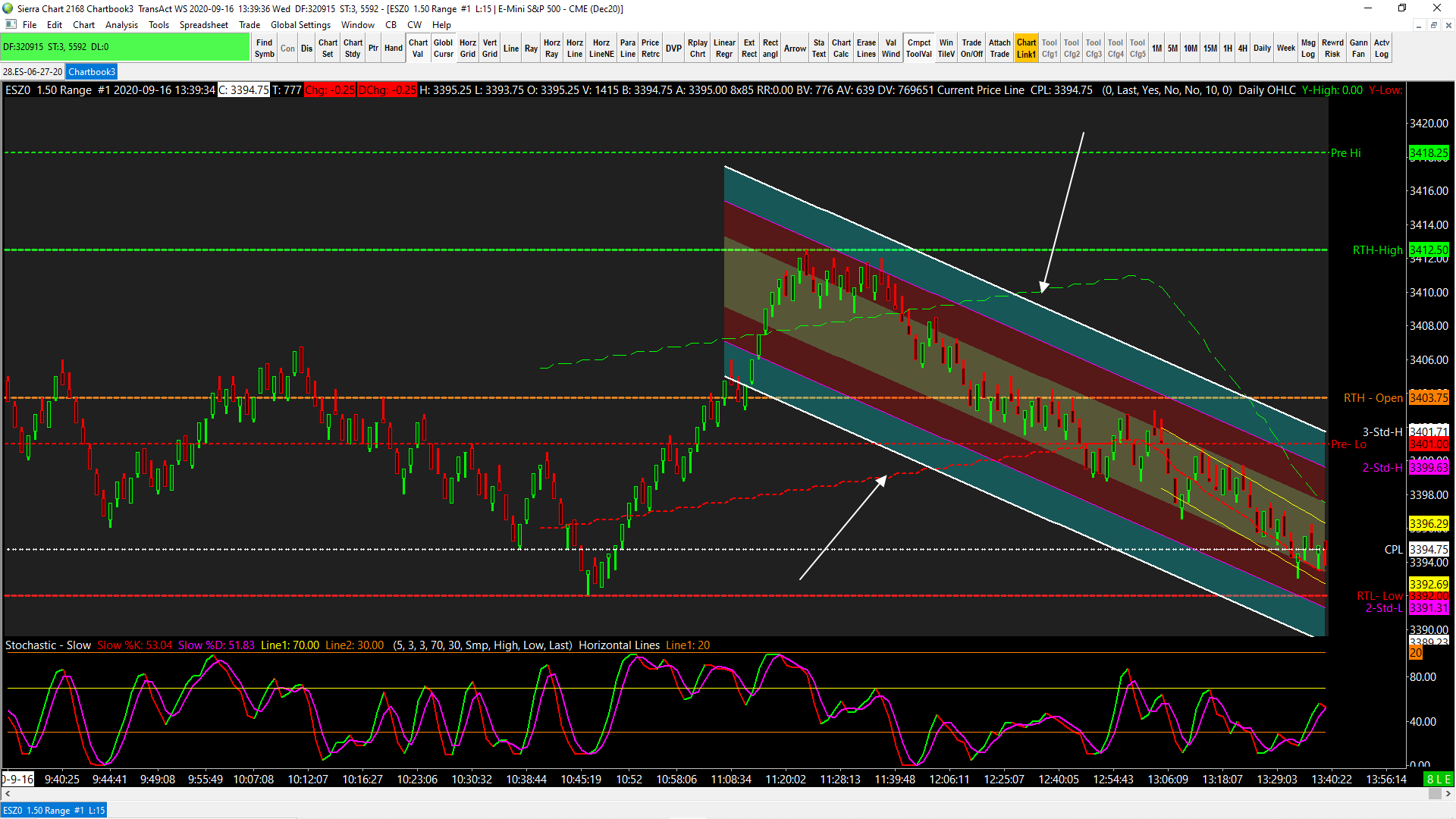This screenshot has width=1456, height=819.
Task: Switch chart to Daily timeframe
Action: 1262,48
